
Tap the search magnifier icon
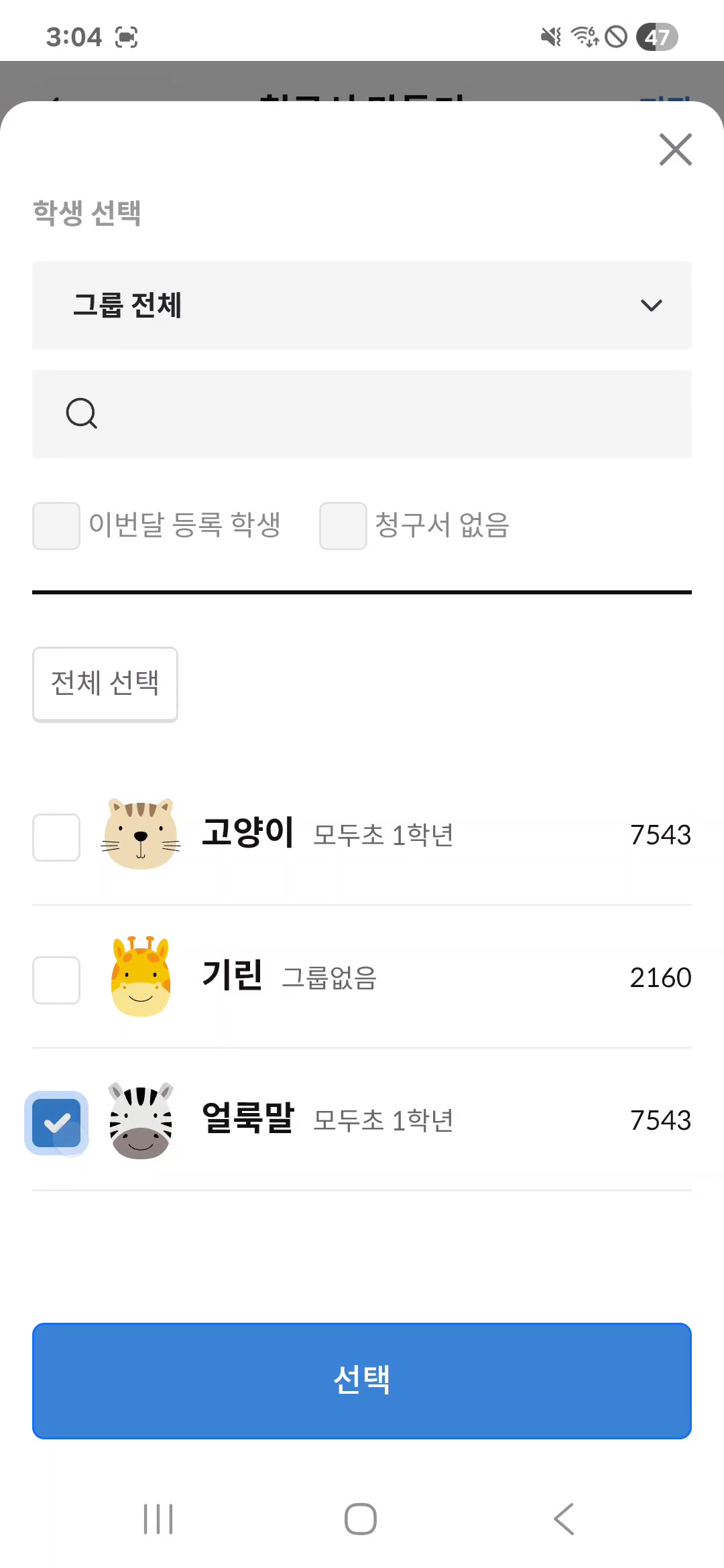click(82, 413)
